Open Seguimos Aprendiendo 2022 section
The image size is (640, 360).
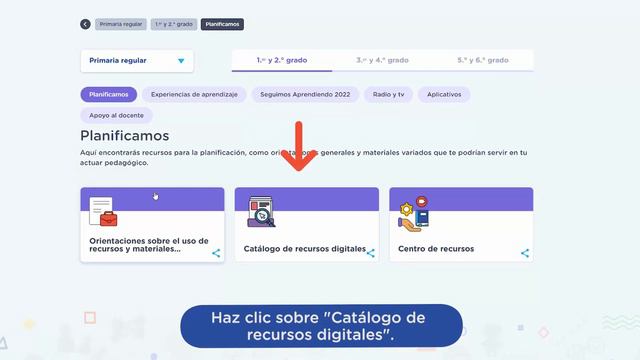coord(305,94)
